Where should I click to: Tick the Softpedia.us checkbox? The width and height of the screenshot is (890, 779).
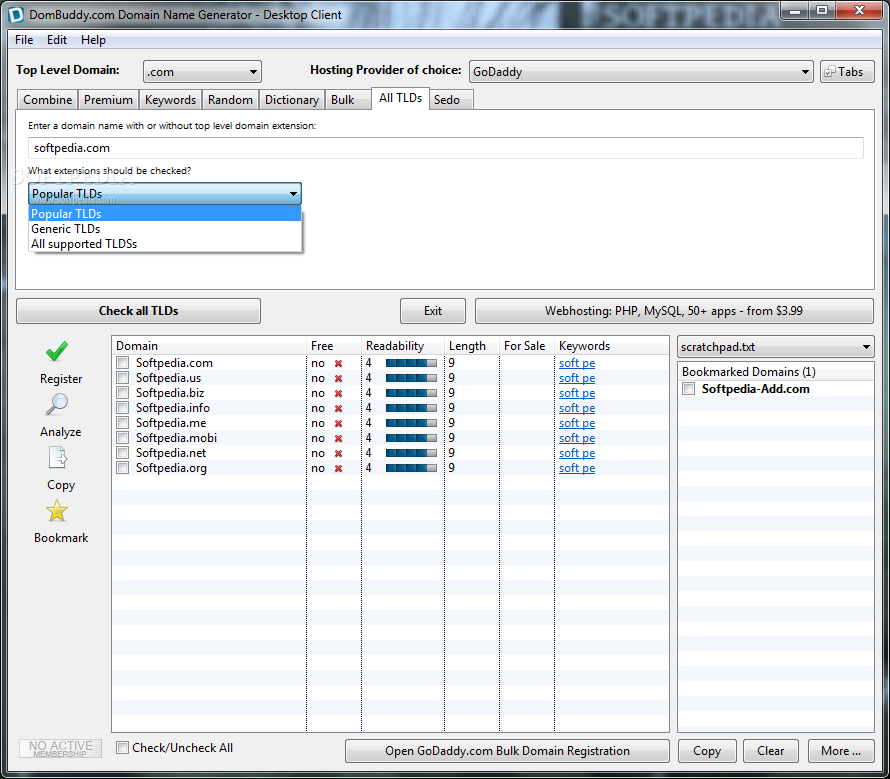pos(123,378)
